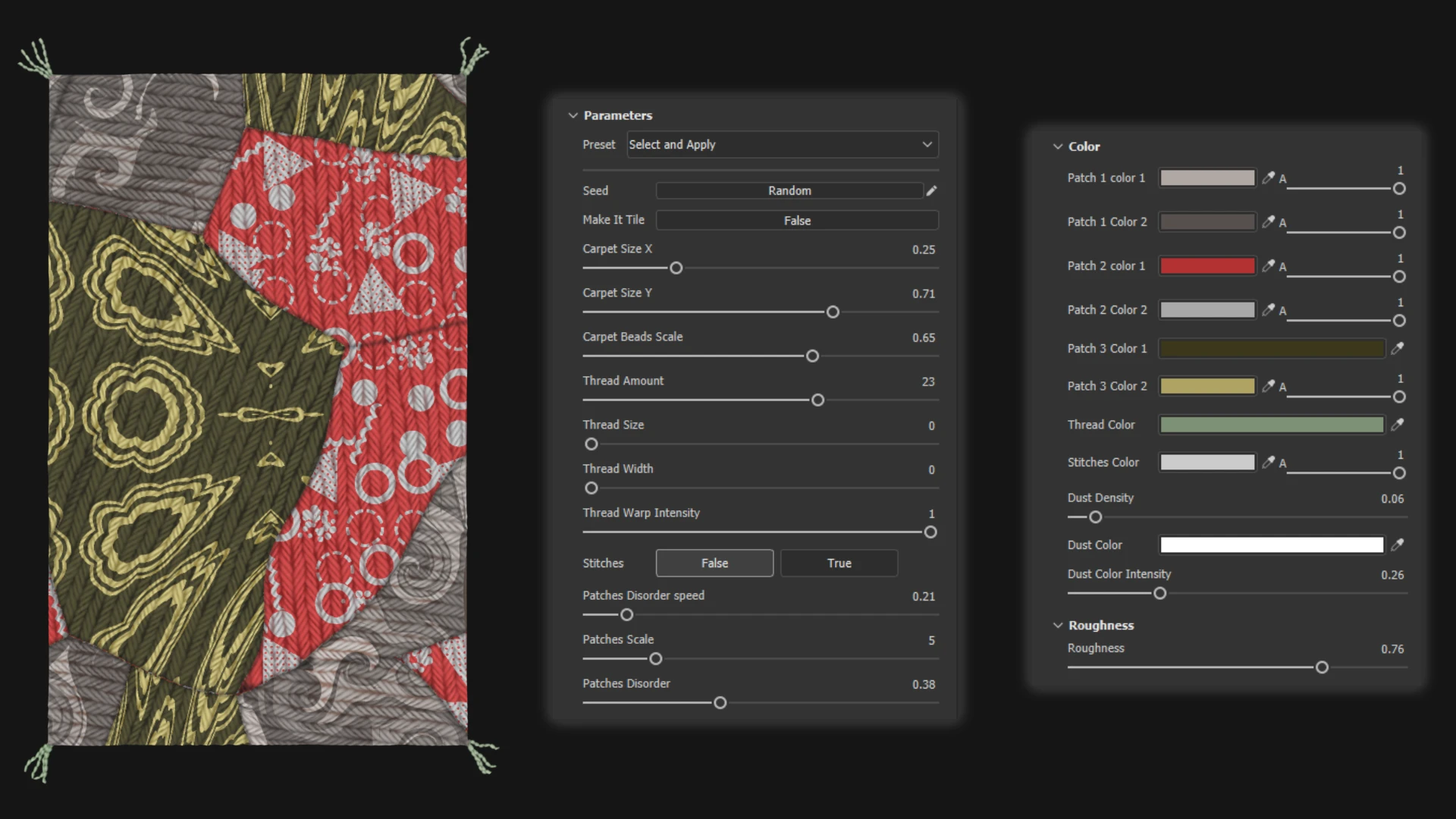The width and height of the screenshot is (1456, 819).
Task: Click the eyedropper for Patch 3 Color 1
Action: pos(1397,348)
